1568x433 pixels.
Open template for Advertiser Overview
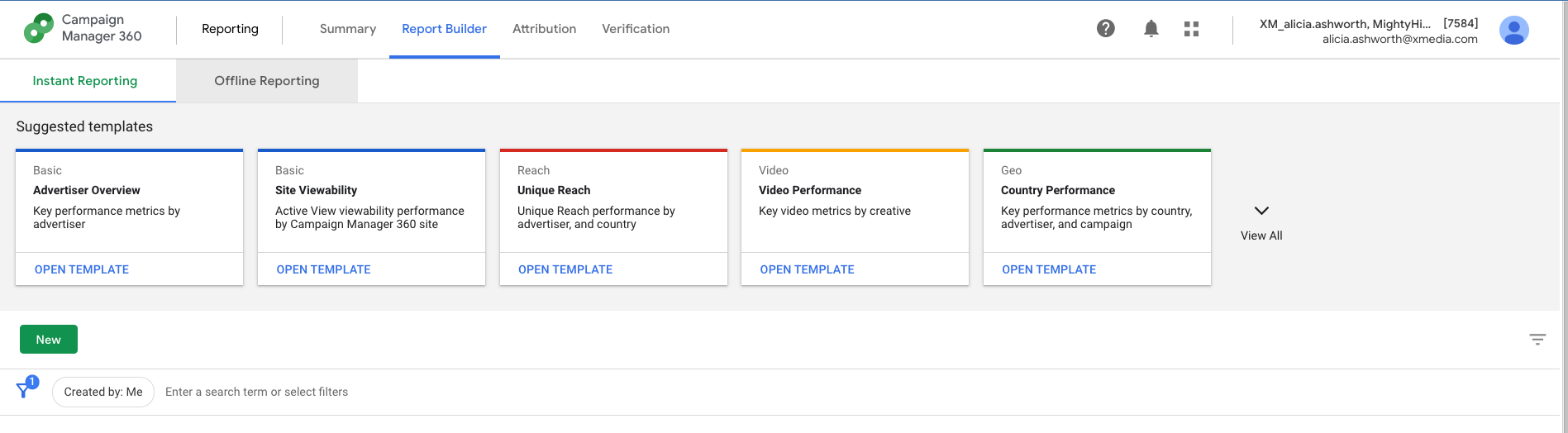click(82, 269)
